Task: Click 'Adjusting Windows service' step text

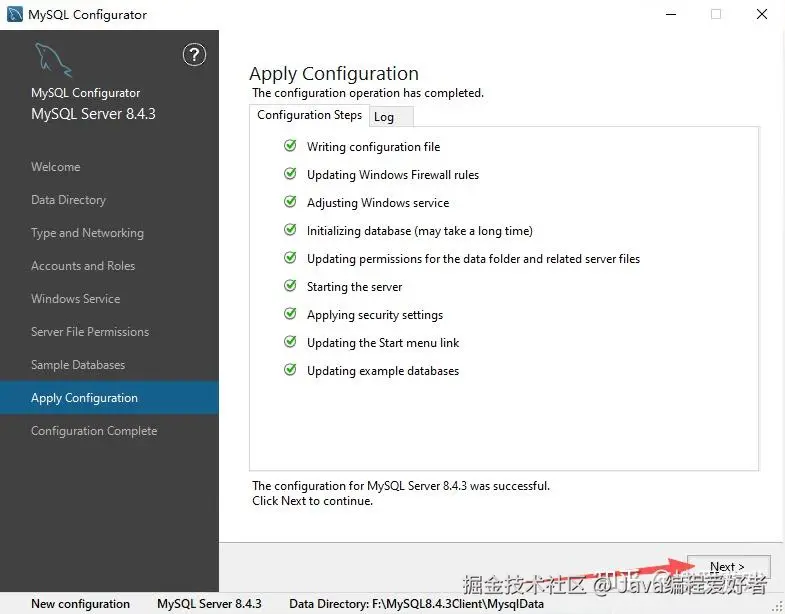Action: pyautogui.click(x=378, y=203)
